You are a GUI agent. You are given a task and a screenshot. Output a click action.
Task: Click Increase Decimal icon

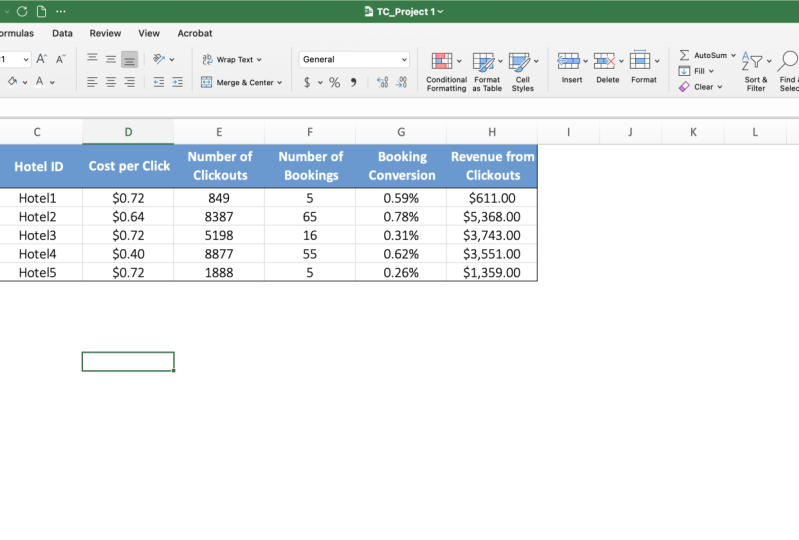382,82
